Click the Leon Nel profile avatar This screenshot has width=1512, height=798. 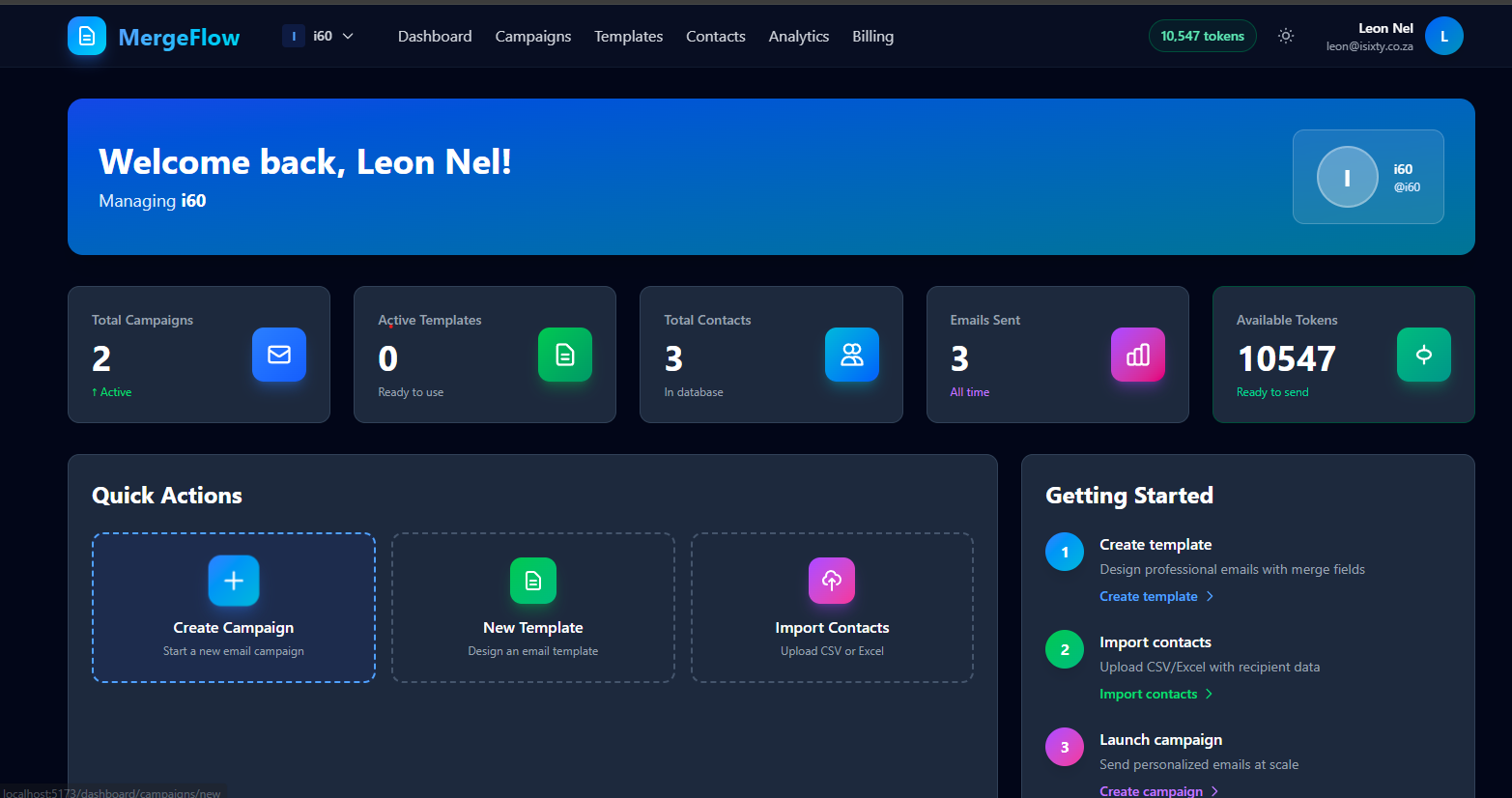pyautogui.click(x=1444, y=36)
